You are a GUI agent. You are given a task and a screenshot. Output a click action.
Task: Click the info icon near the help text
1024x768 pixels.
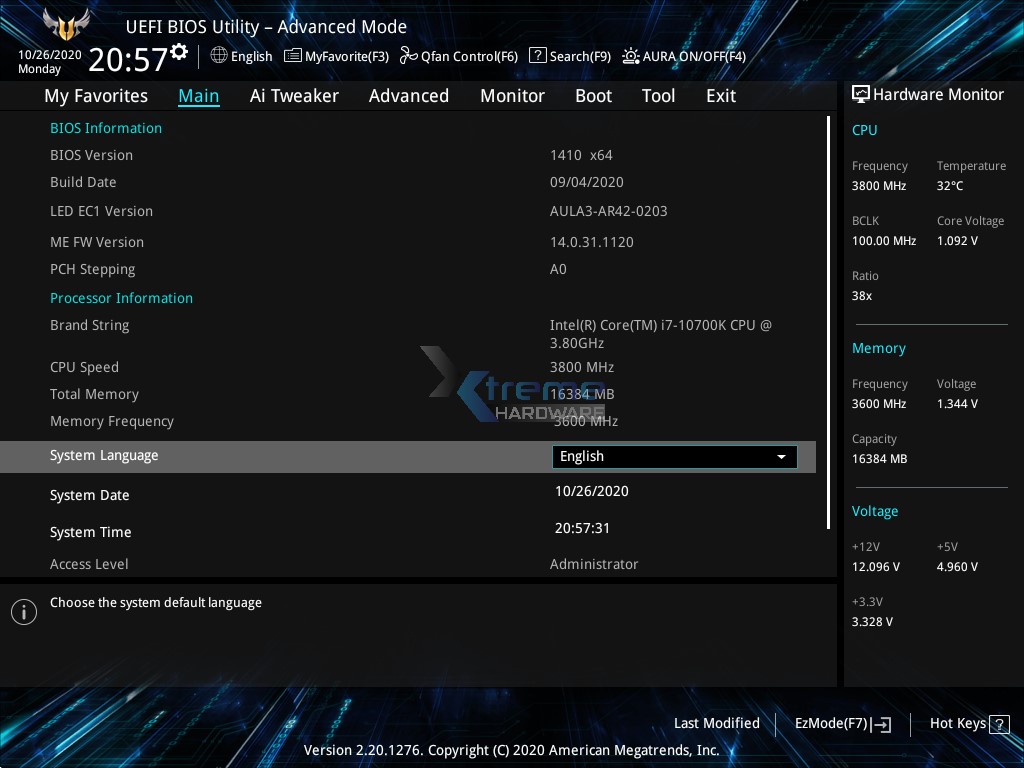pyautogui.click(x=23, y=611)
